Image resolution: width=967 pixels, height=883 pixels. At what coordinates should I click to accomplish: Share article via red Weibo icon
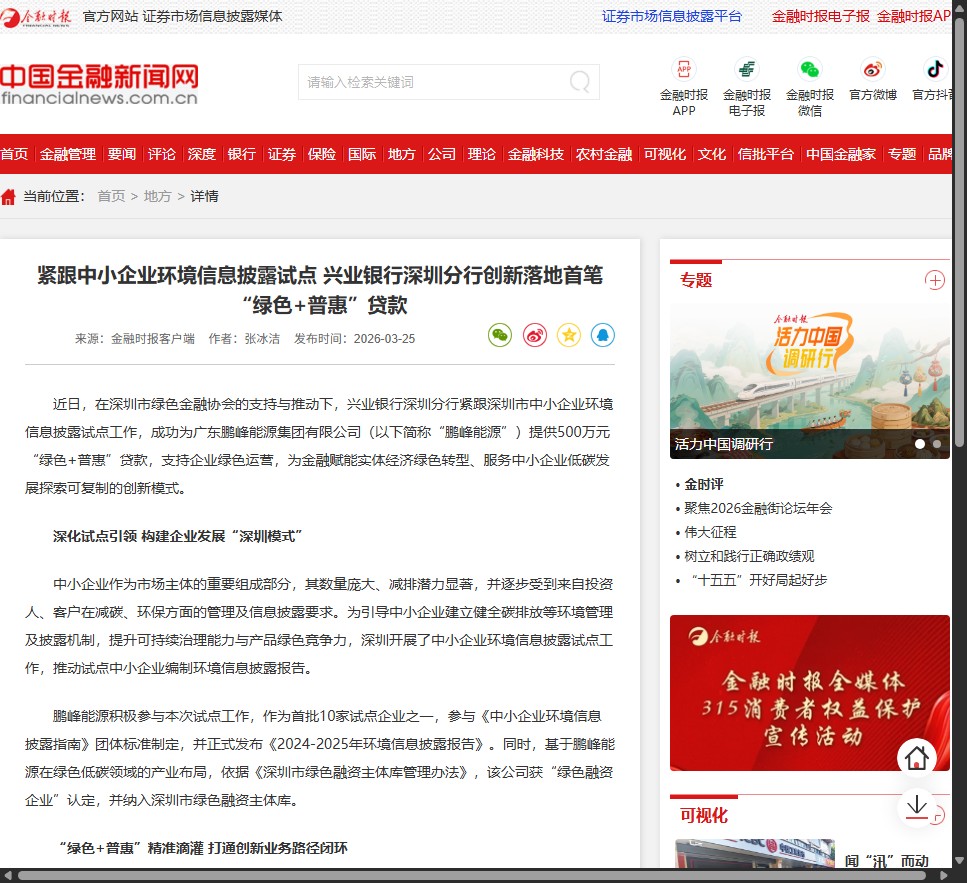(535, 335)
